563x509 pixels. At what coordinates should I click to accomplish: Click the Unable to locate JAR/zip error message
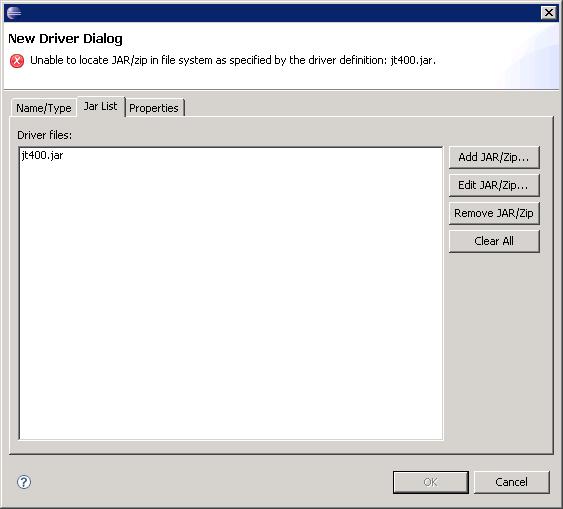click(233, 60)
